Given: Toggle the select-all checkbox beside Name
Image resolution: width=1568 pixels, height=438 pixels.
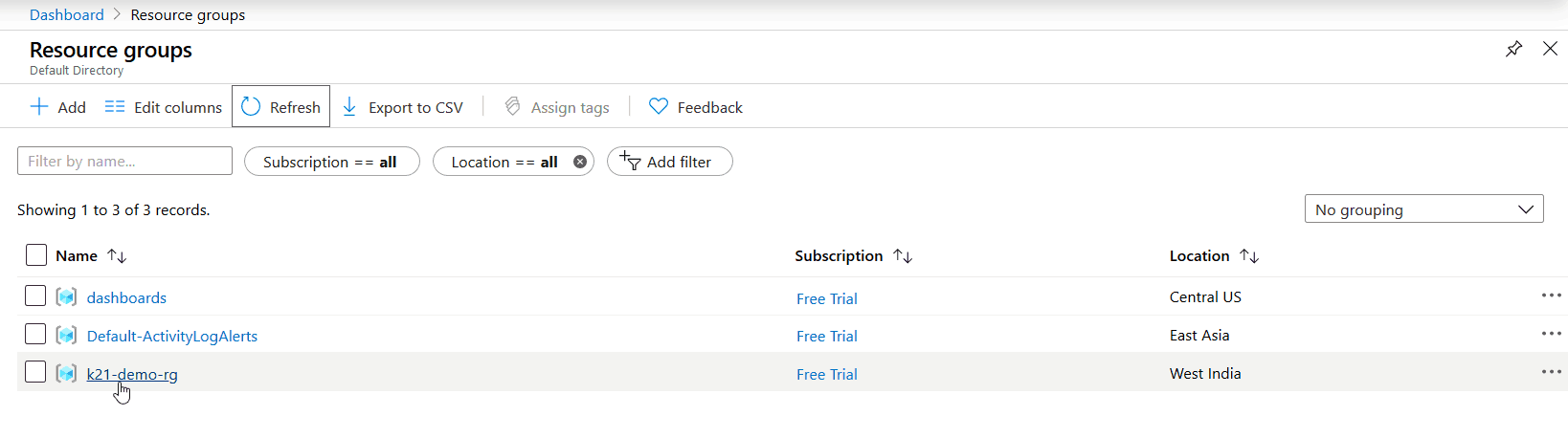Looking at the screenshot, I should point(36,254).
